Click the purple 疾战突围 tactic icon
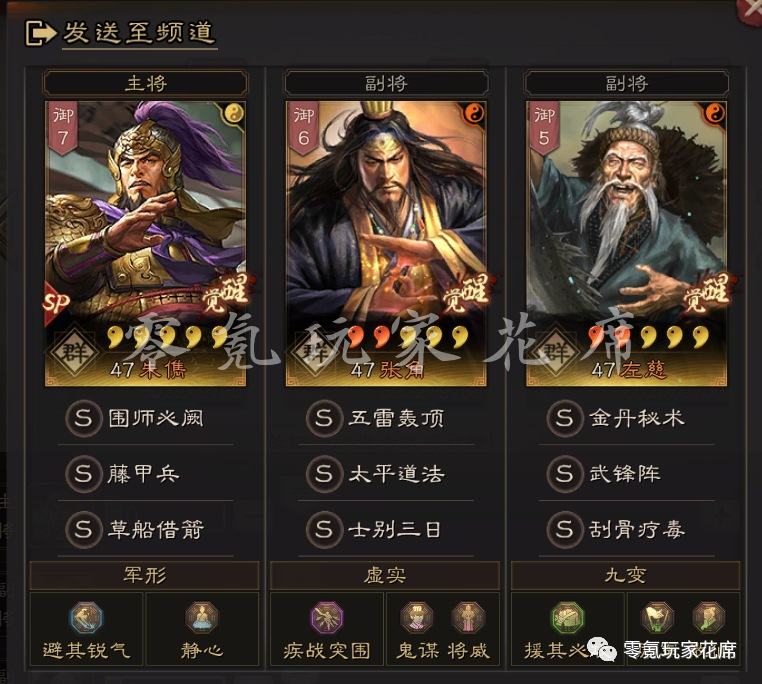This screenshot has width=762, height=684. [x=327, y=617]
